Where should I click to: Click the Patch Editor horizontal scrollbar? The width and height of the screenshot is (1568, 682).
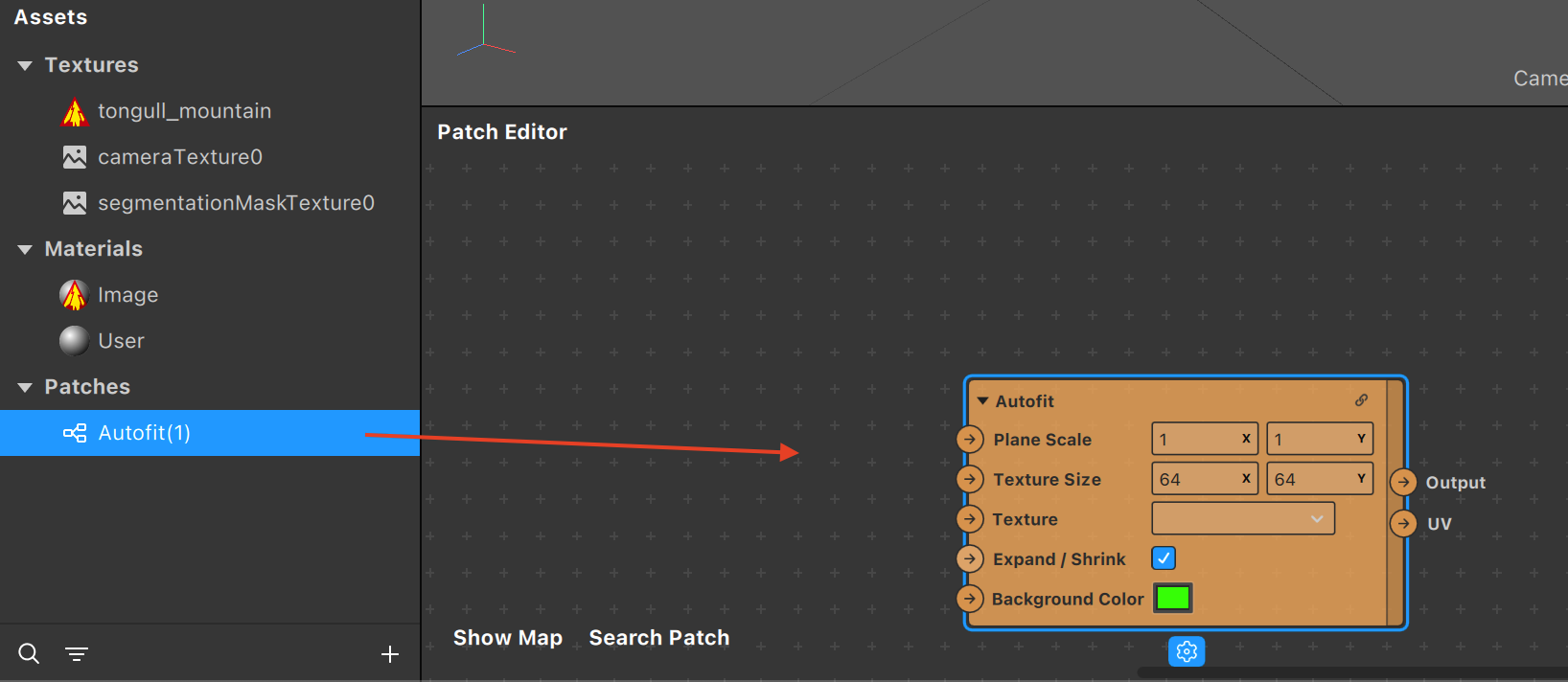[x=1351, y=673]
